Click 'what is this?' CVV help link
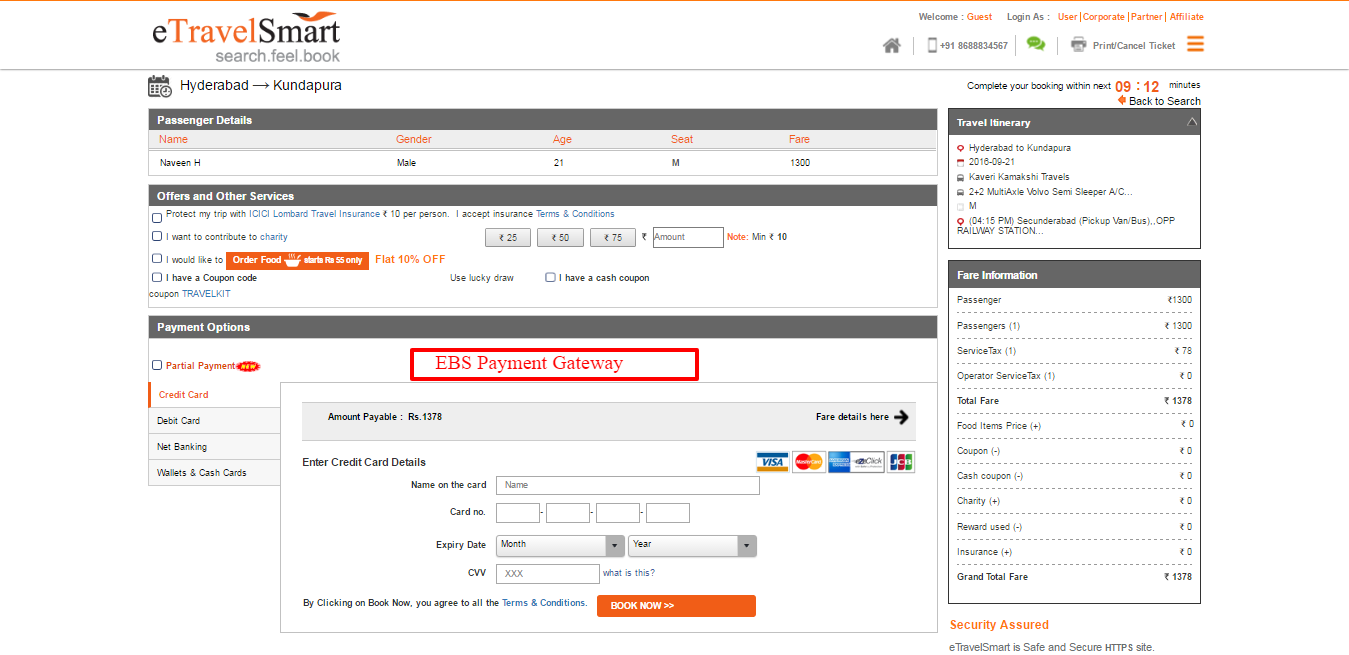 click(x=629, y=573)
